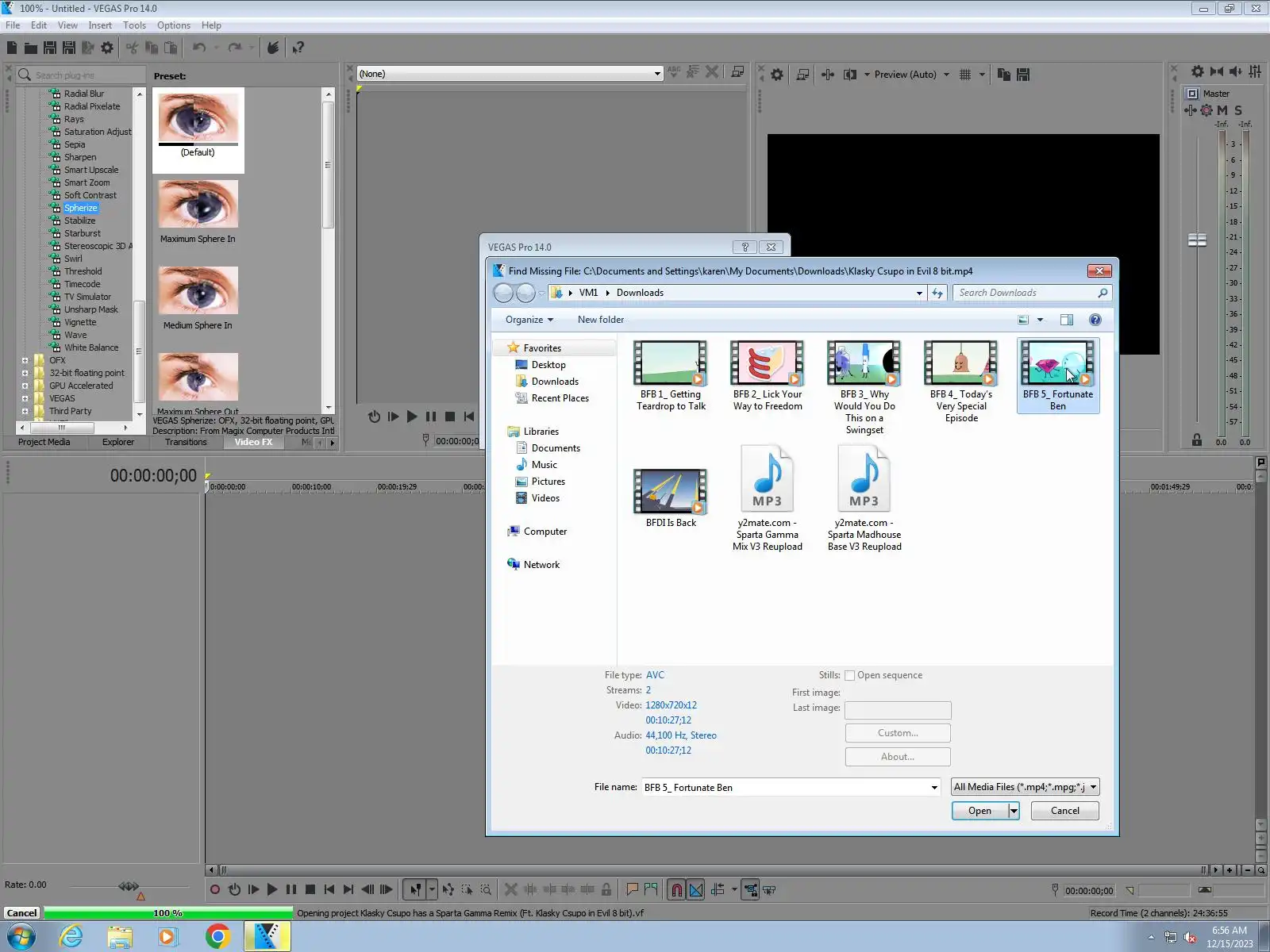This screenshot has width=1270, height=952.
Task: Select Desktop in Favorites sidebar
Action: click(x=548, y=365)
